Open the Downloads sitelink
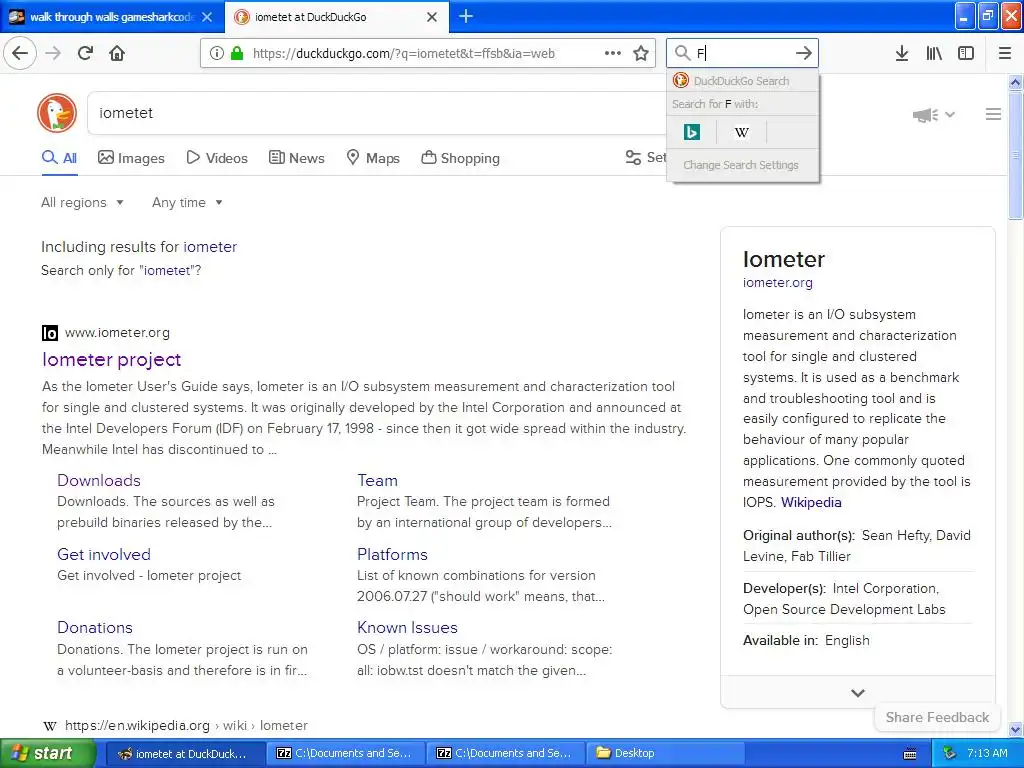1024x768 pixels. (99, 481)
